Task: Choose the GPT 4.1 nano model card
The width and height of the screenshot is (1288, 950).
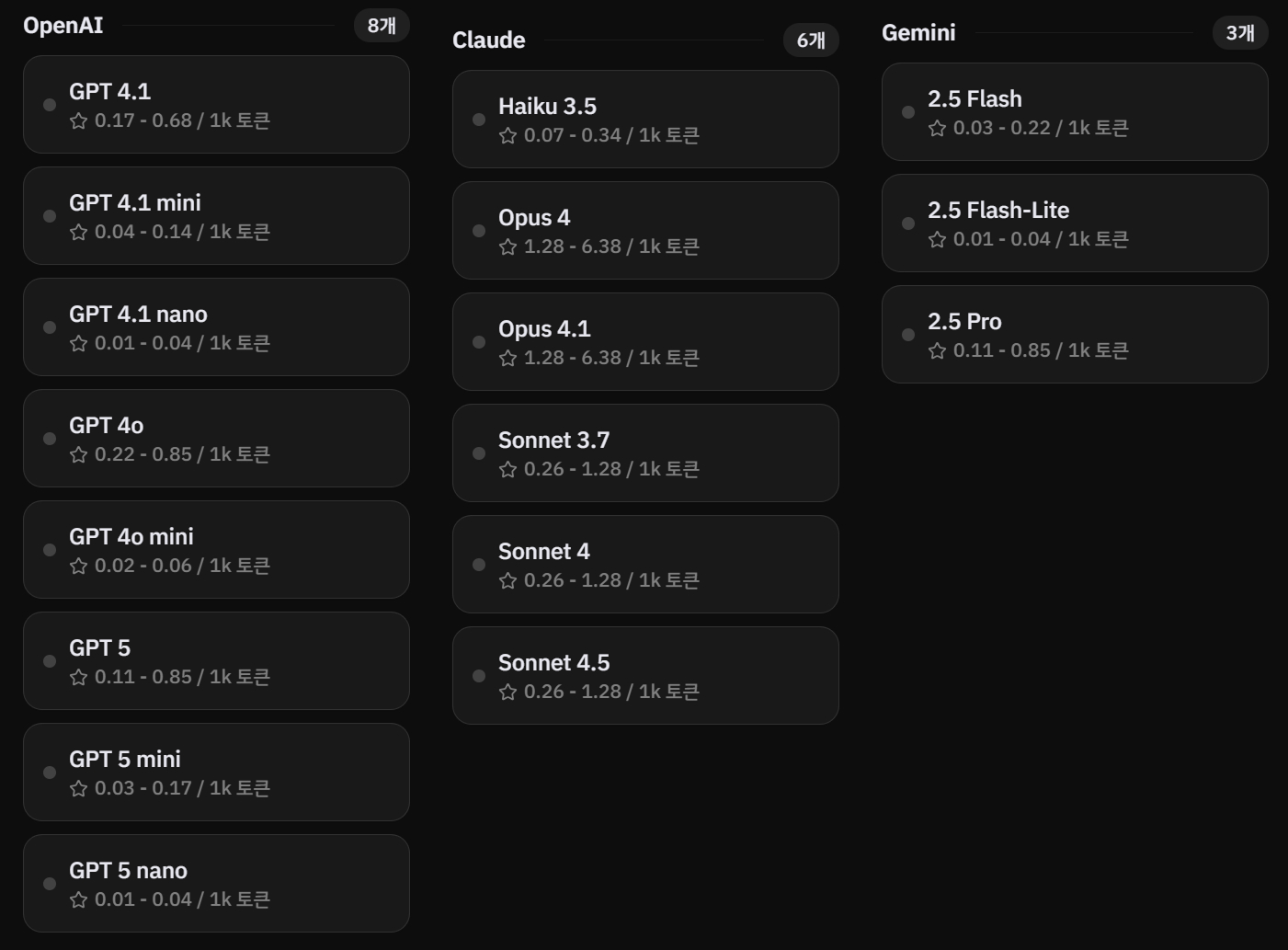Action: (216, 327)
